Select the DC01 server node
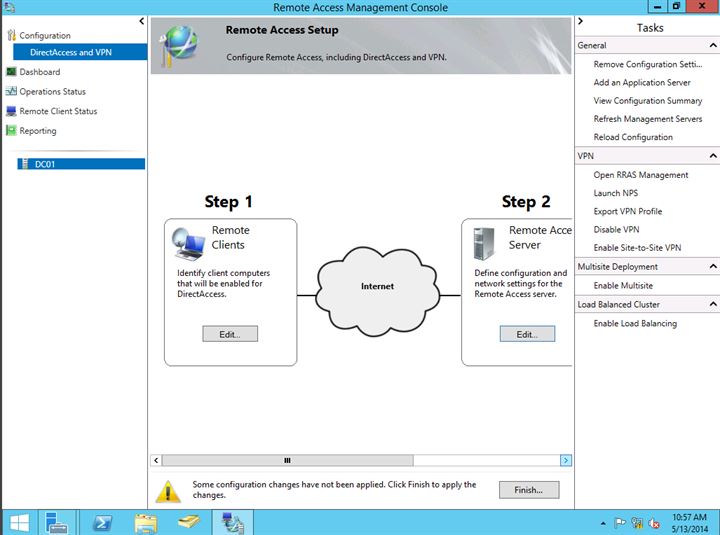This screenshot has height=535, width=720. [x=44, y=164]
